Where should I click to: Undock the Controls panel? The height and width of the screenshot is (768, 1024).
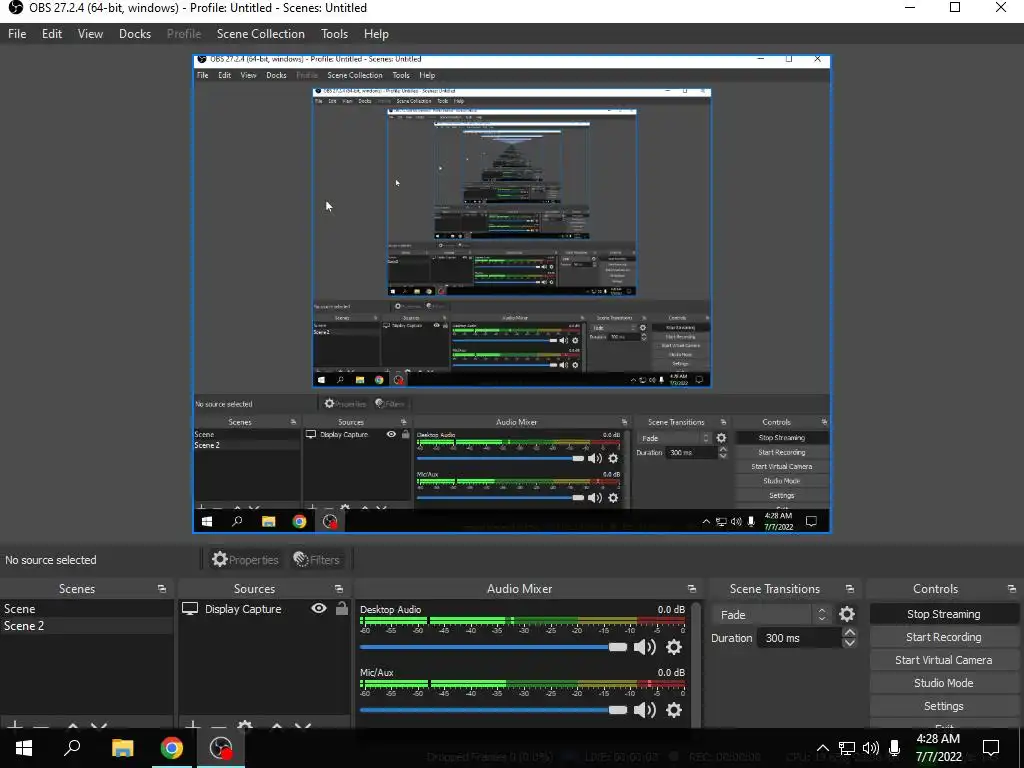[1012, 589]
